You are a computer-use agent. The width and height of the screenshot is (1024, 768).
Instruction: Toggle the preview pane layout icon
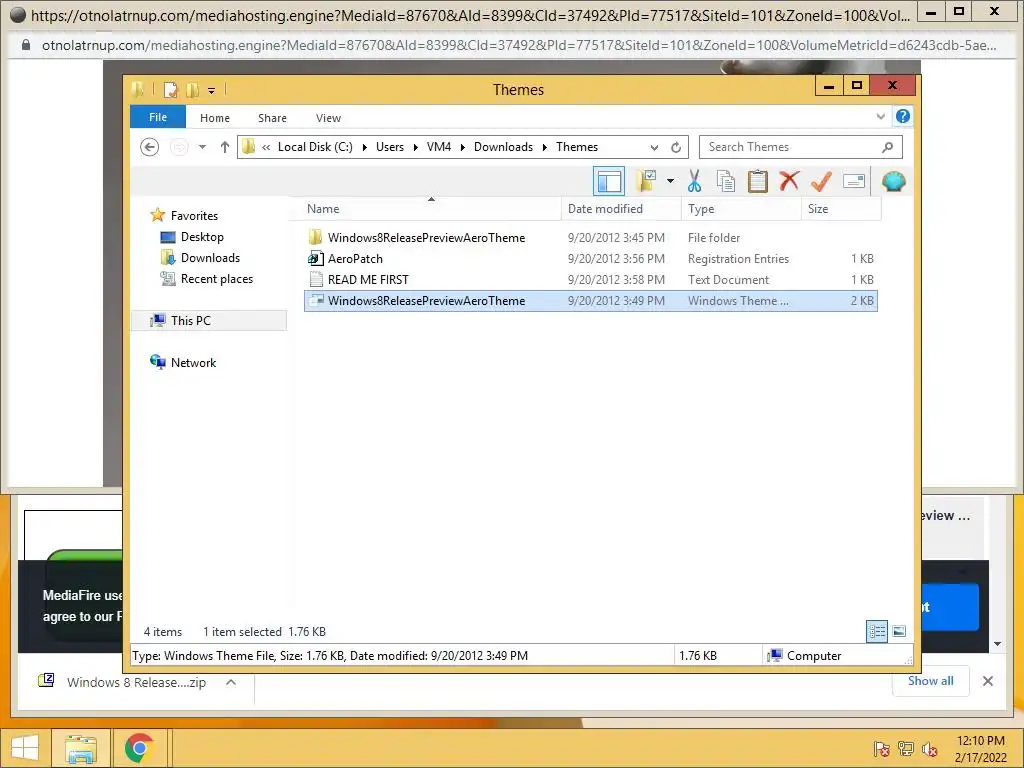click(609, 181)
